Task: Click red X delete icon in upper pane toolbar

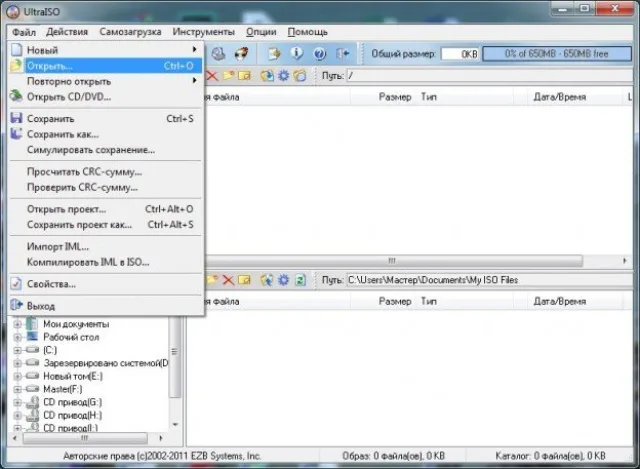Action: tap(212, 76)
